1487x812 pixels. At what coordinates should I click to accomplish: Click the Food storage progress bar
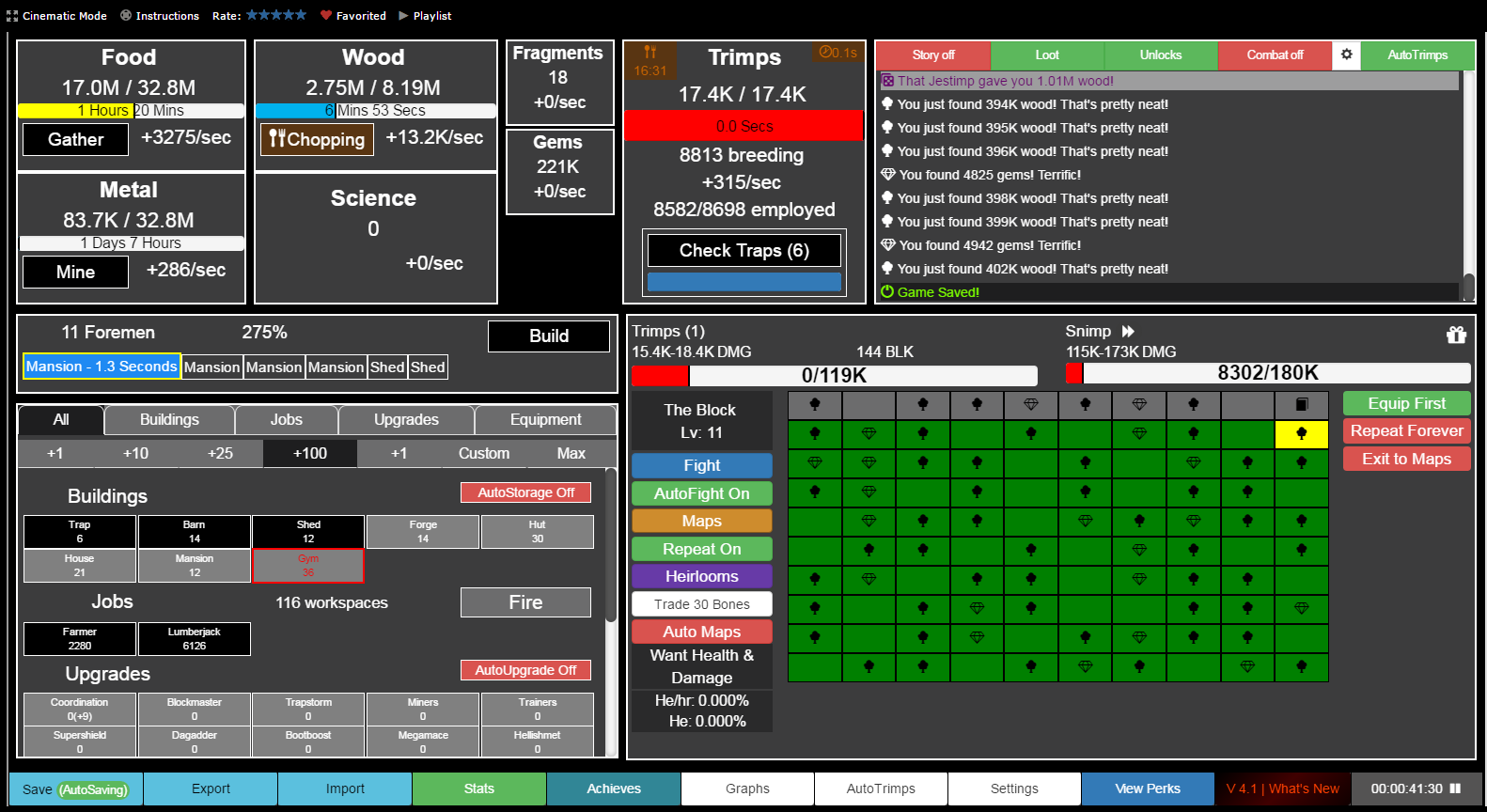click(x=131, y=111)
